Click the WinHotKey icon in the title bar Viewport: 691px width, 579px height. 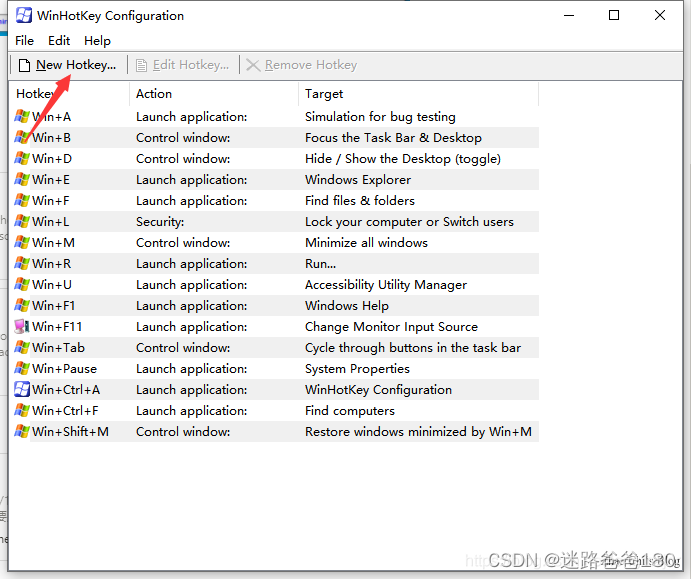point(23,15)
